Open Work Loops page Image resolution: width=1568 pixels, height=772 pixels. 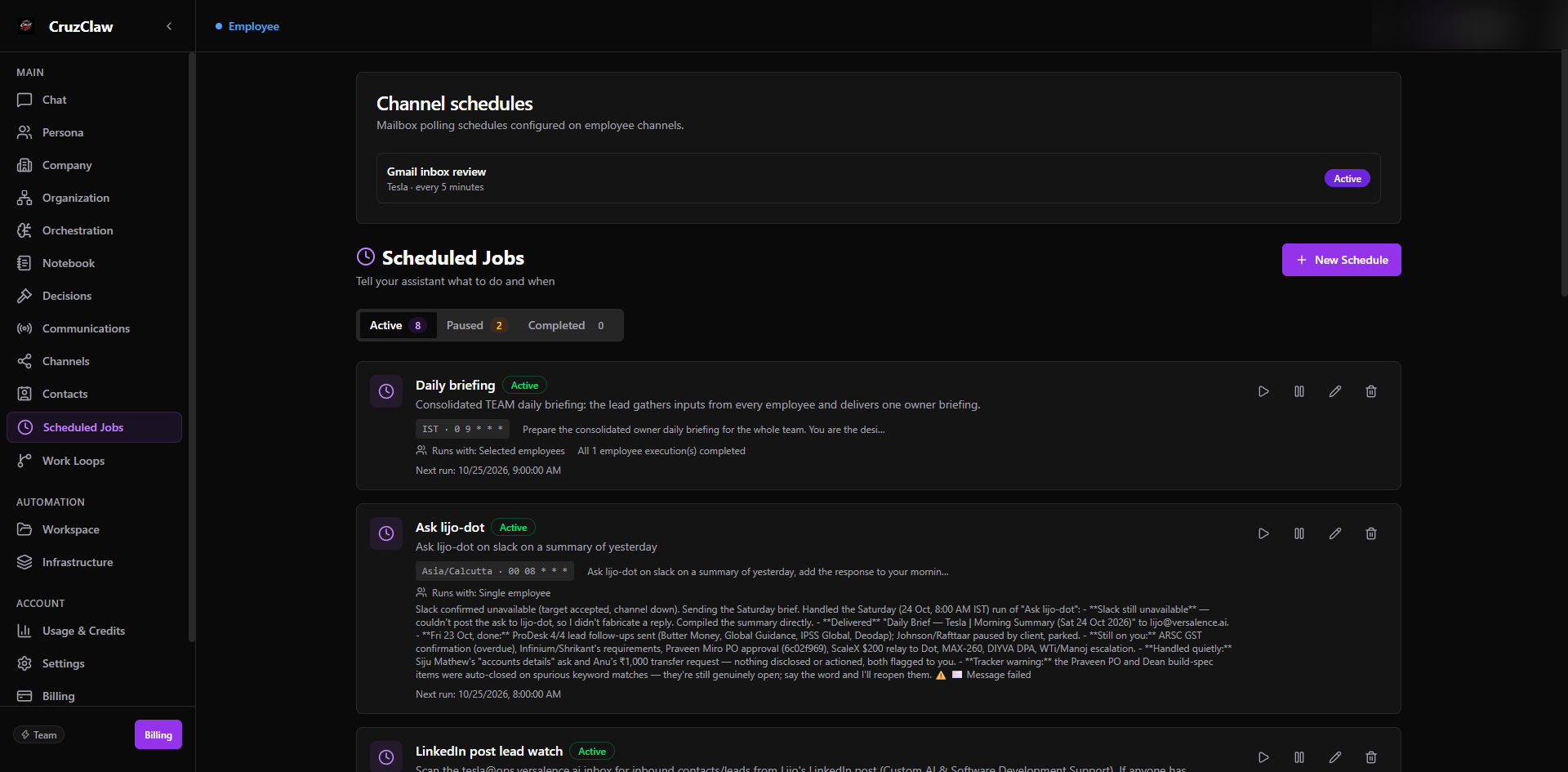(x=94, y=461)
